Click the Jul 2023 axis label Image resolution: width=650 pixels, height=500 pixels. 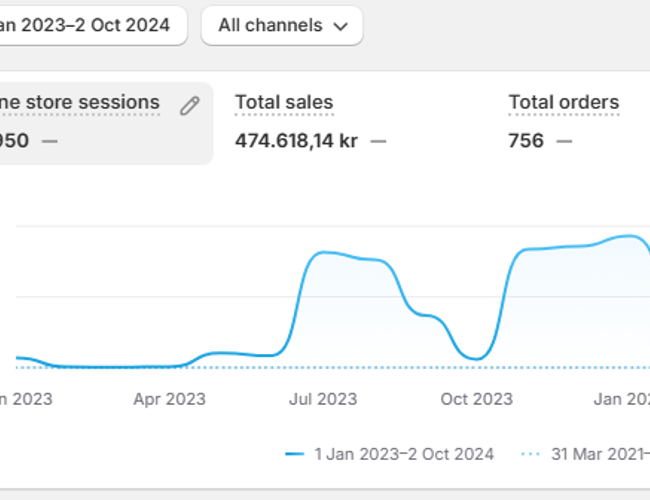pos(322,399)
